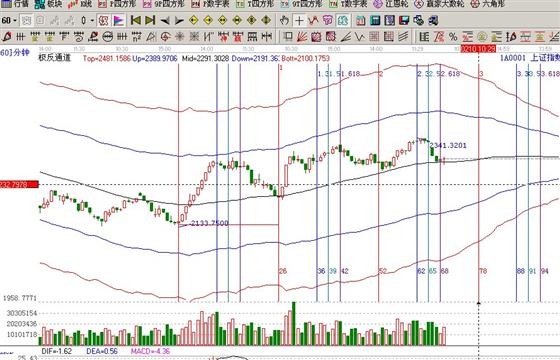Click the 行情 toolbar button

[15, 4]
